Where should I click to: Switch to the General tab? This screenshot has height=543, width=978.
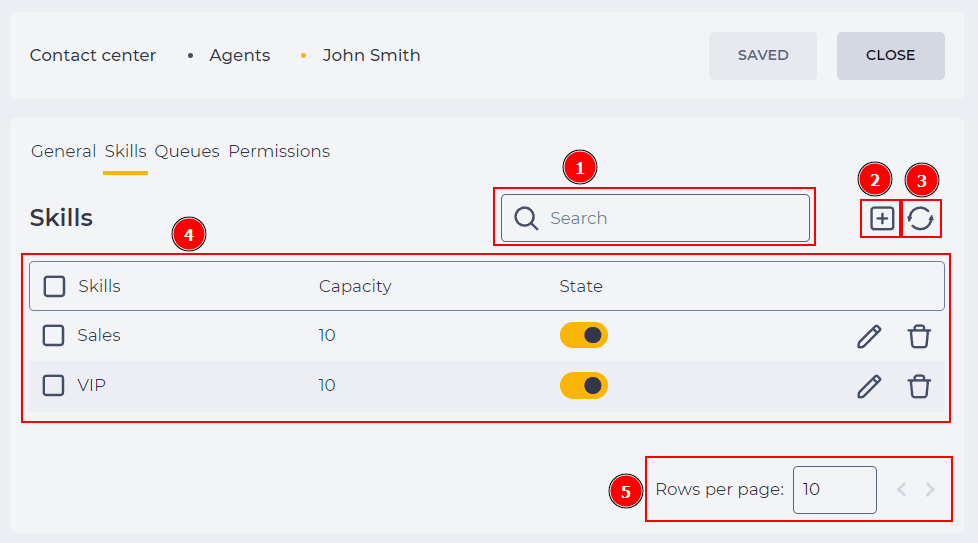tap(63, 151)
